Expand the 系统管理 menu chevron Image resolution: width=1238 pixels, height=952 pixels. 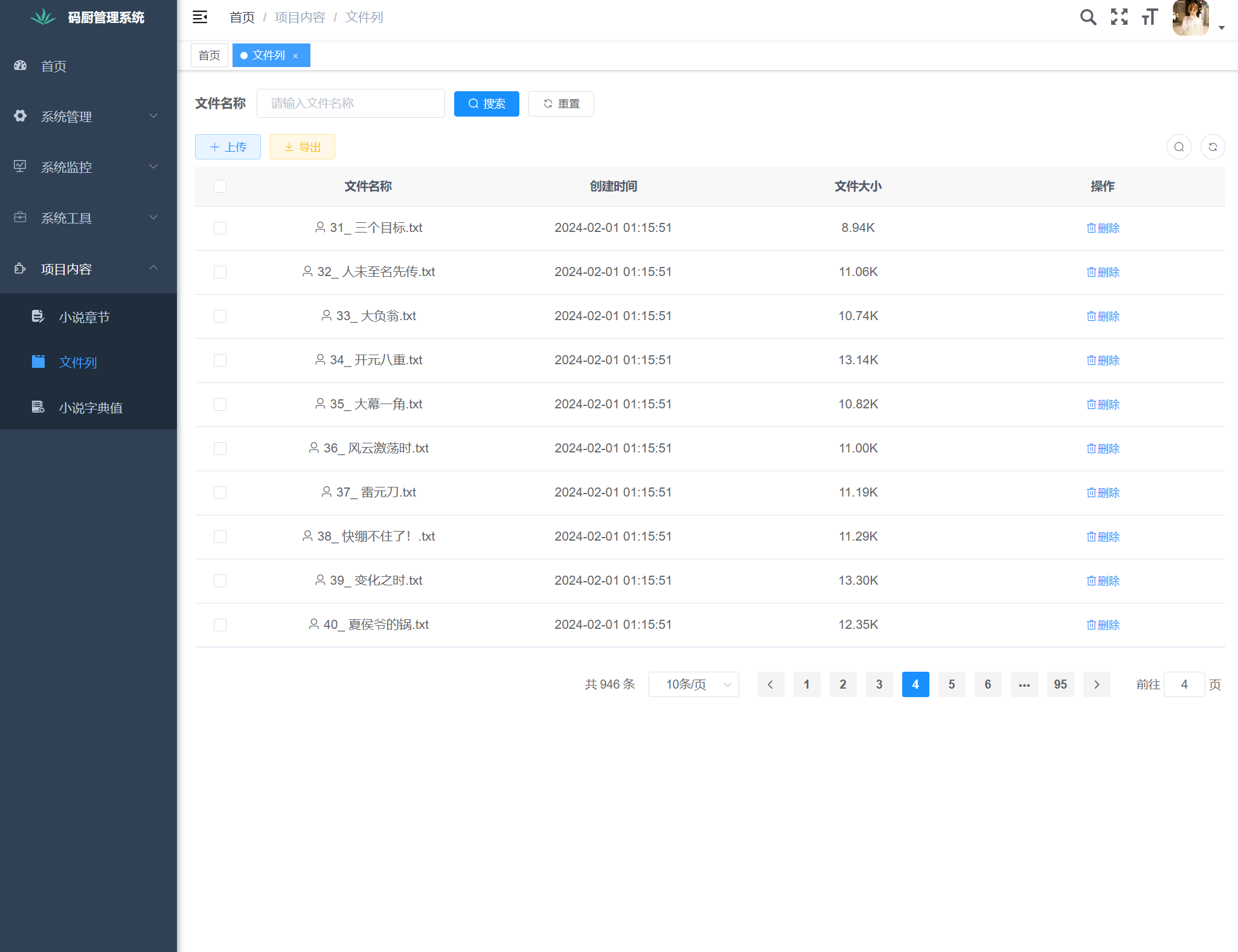[153, 115]
